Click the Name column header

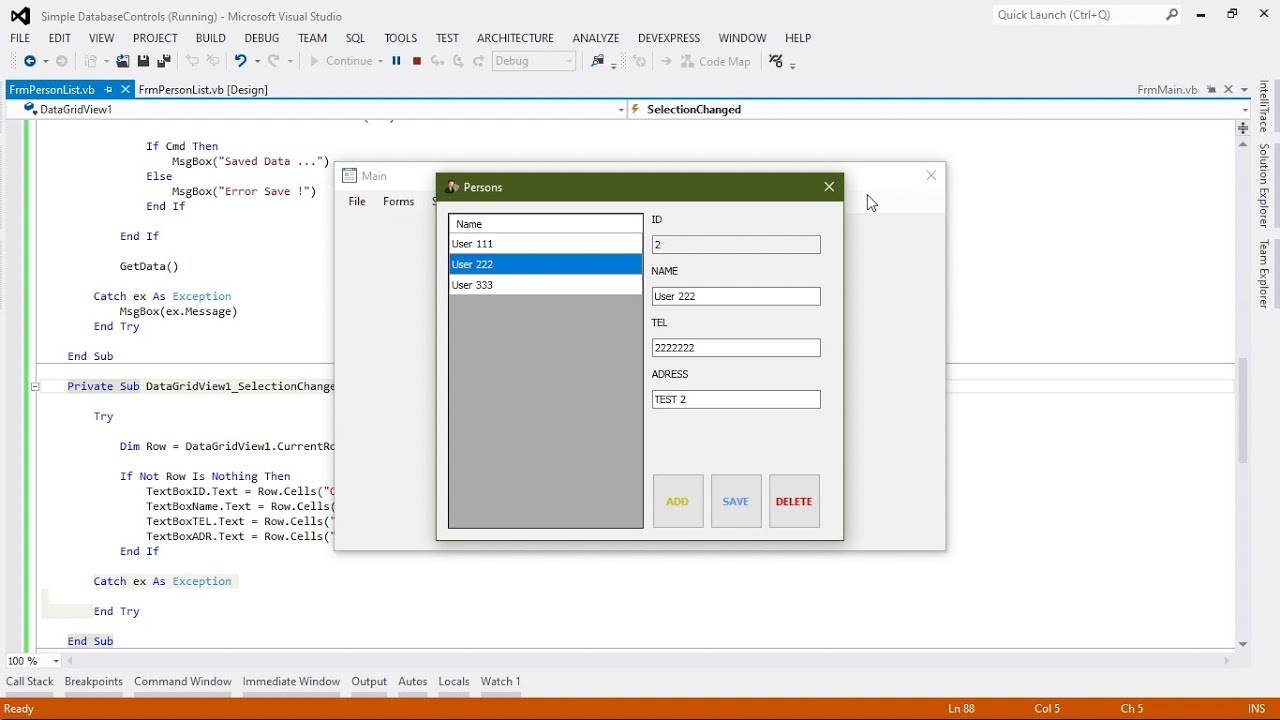[x=545, y=224]
